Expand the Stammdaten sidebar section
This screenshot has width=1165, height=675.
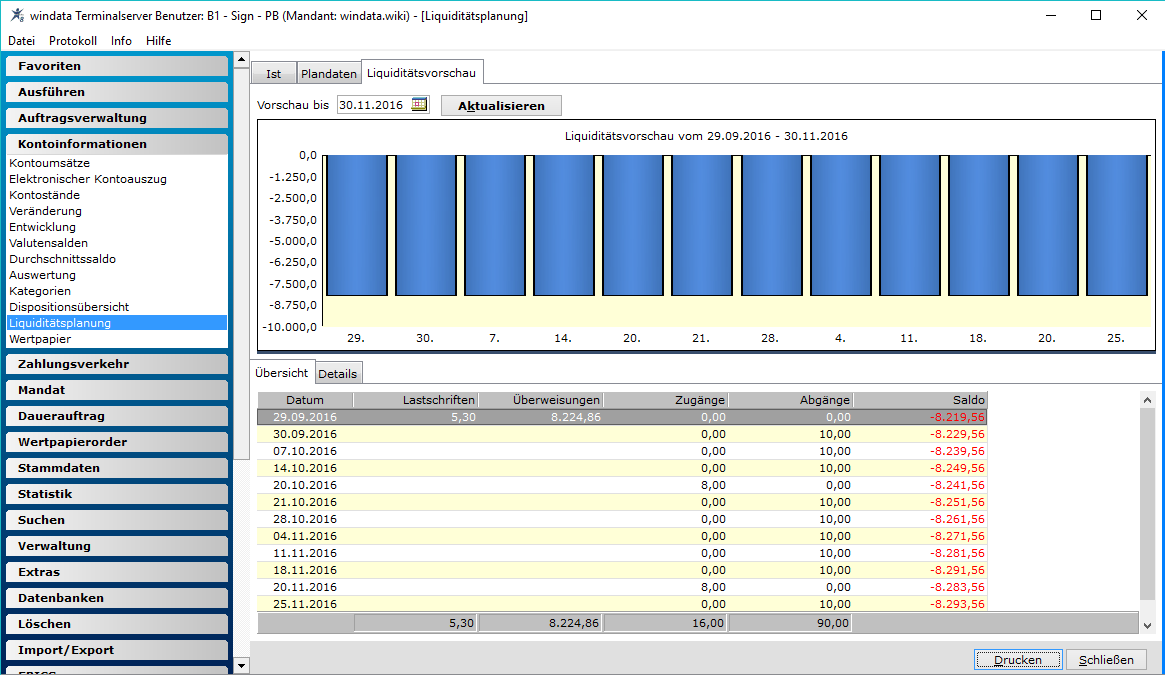click(117, 468)
